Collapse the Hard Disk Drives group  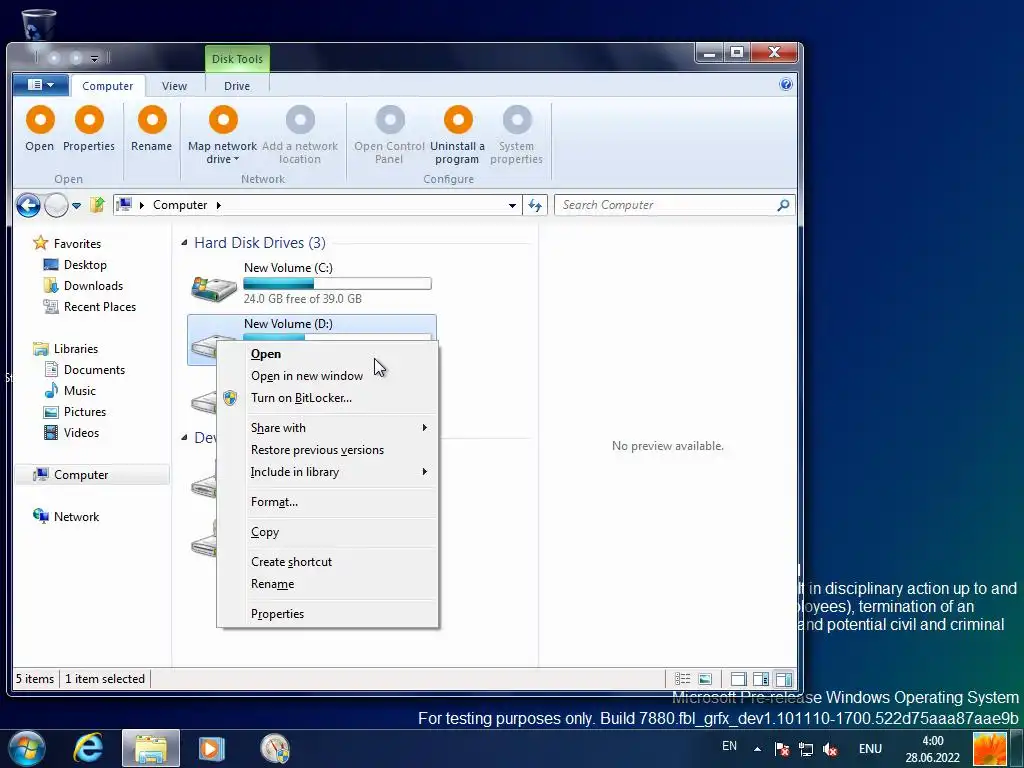pyautogui.click(x=185, y=243)
